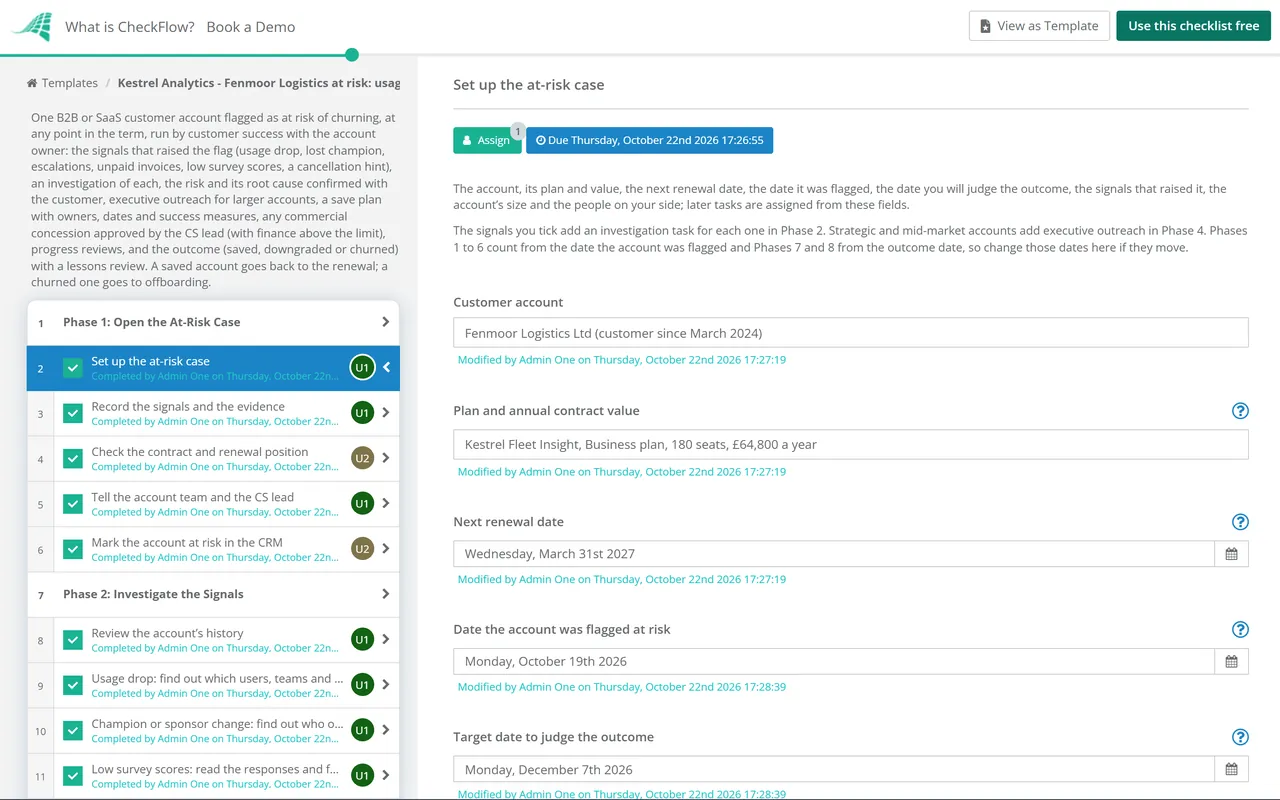Click U1 avatar on Champion or sponsor change row

(x=362, y=730)
